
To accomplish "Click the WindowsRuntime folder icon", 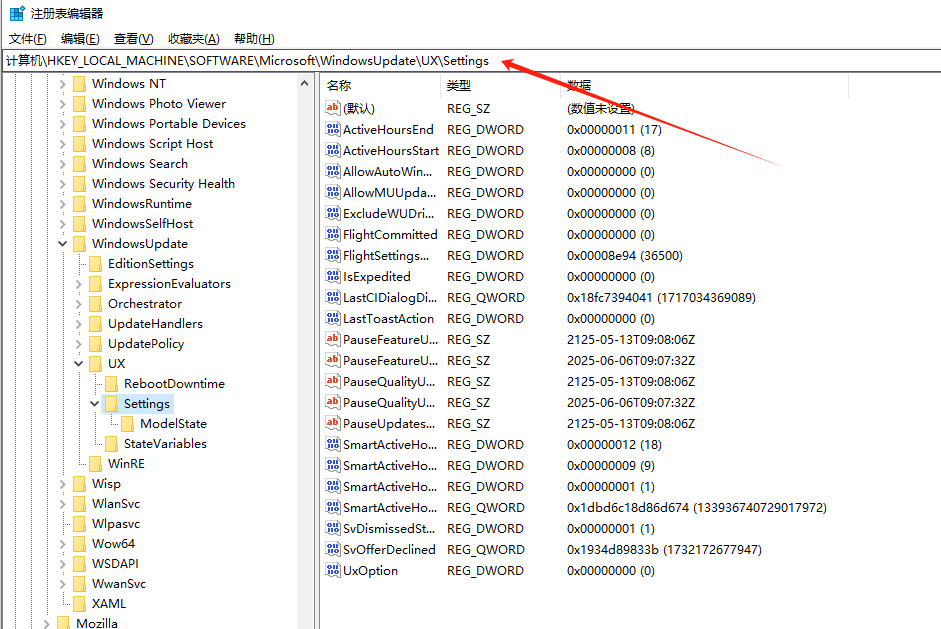I will coord(79,204).
